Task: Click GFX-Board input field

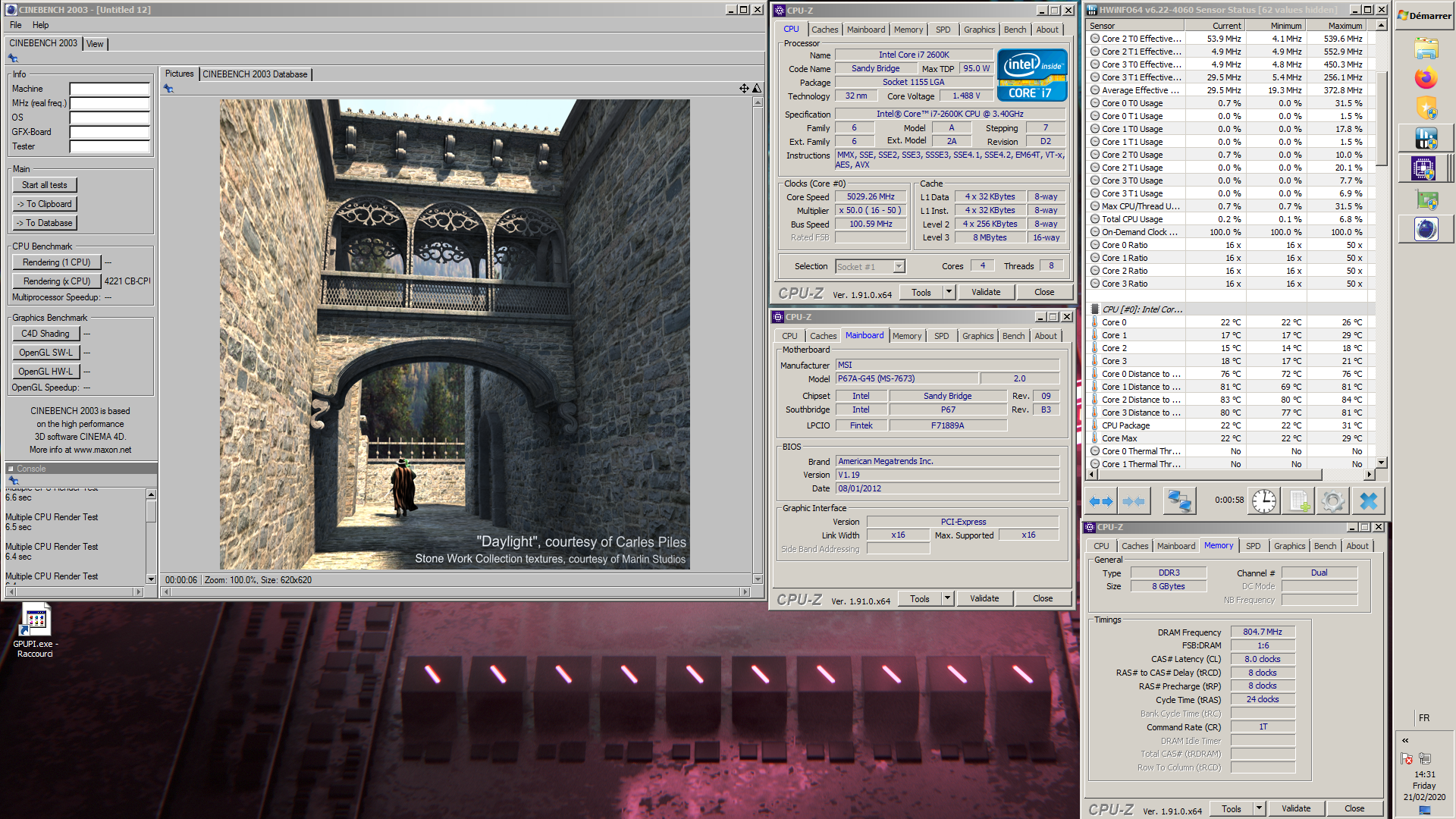Action: pos(109,132)
